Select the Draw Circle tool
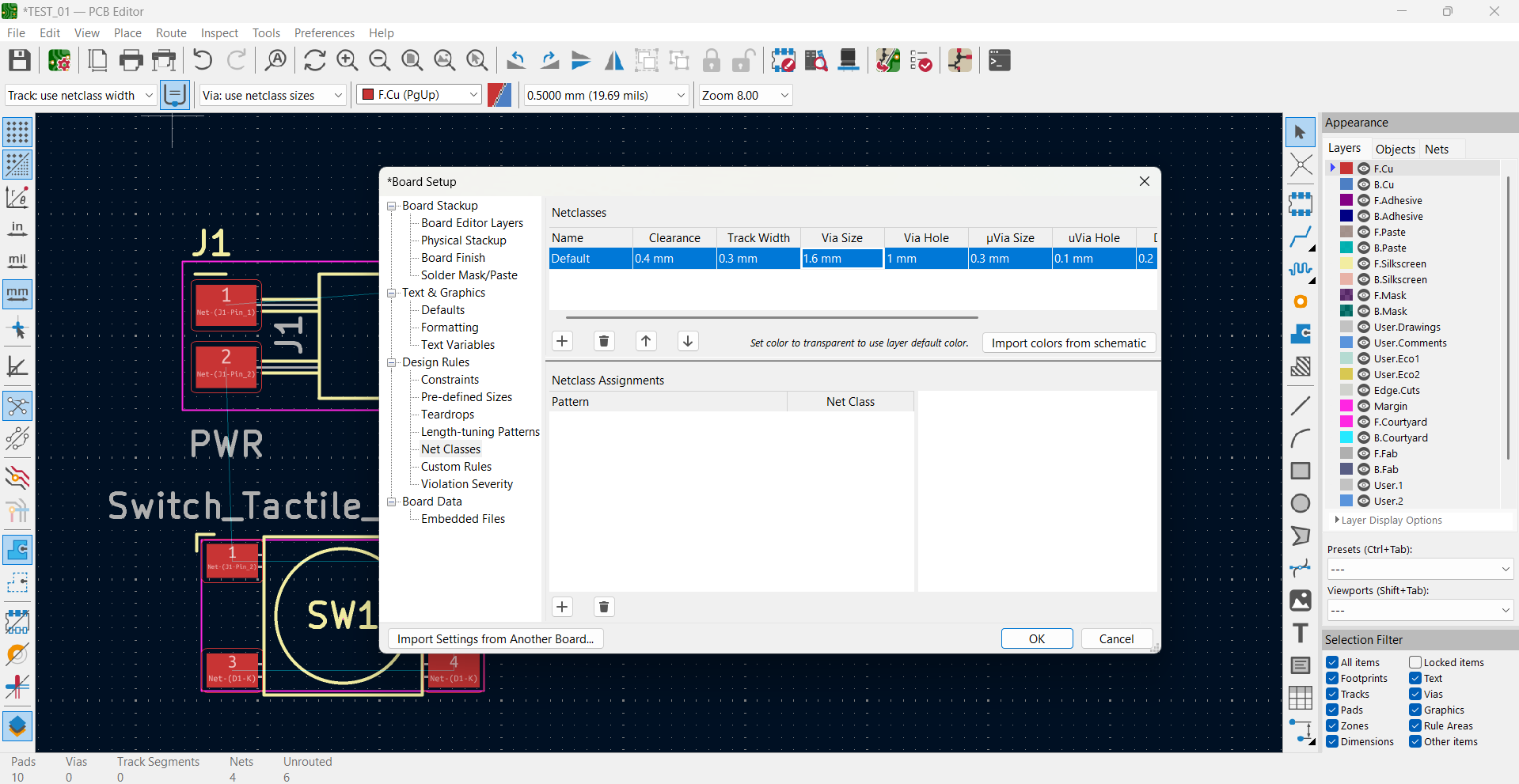The width and height of the screenshot is (1519, 784). click(x=1300, y=503)
